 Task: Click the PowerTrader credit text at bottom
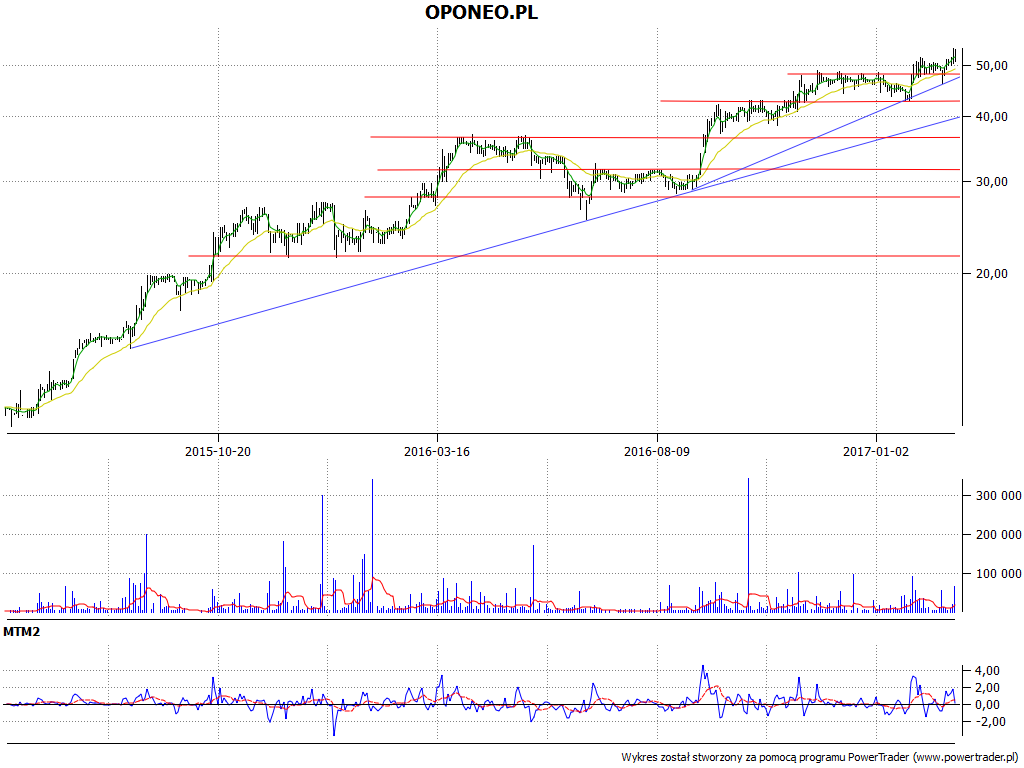820,758
